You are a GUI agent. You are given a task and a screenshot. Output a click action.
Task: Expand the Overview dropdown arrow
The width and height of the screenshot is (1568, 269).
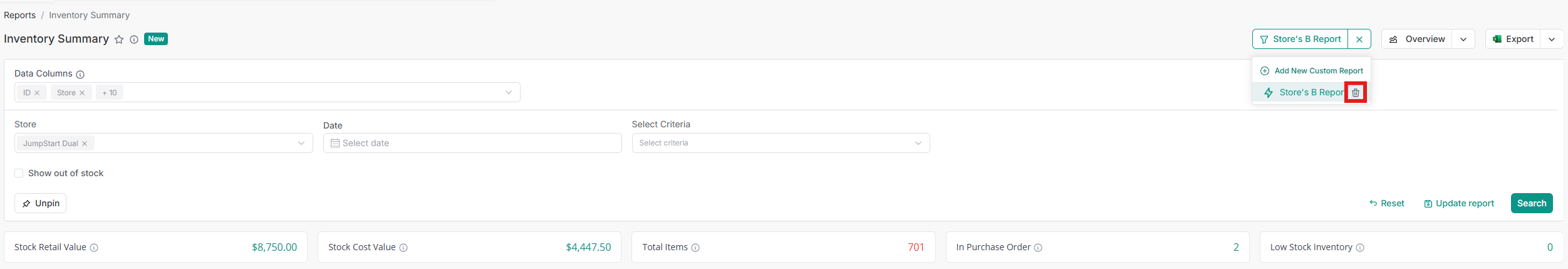1463,40
